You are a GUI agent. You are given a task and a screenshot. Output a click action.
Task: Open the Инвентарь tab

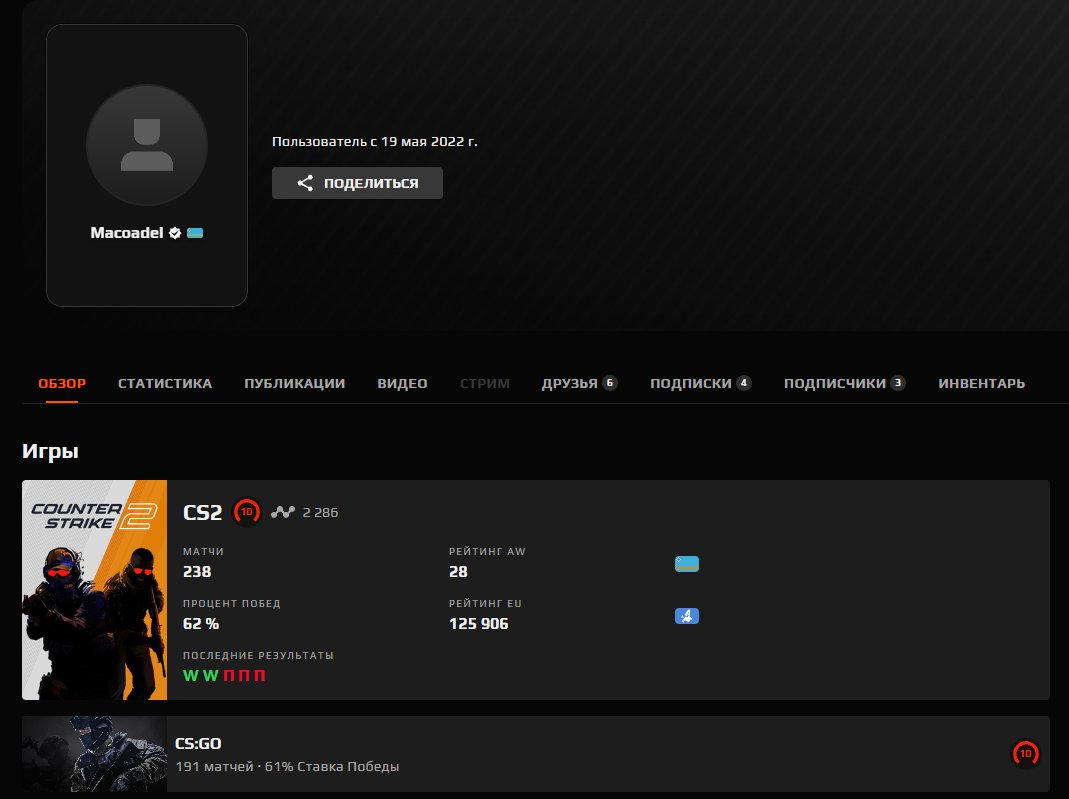pos(981,383)
